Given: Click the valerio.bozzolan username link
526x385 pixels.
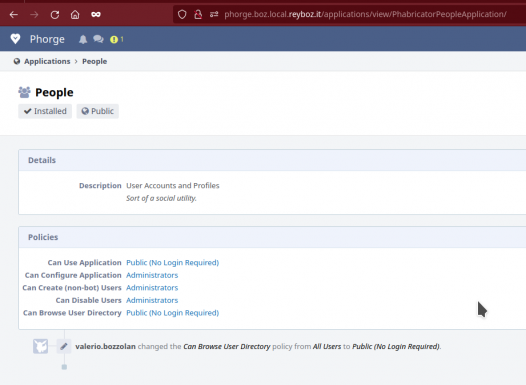Looking at the screenshot, I should 105,346.
